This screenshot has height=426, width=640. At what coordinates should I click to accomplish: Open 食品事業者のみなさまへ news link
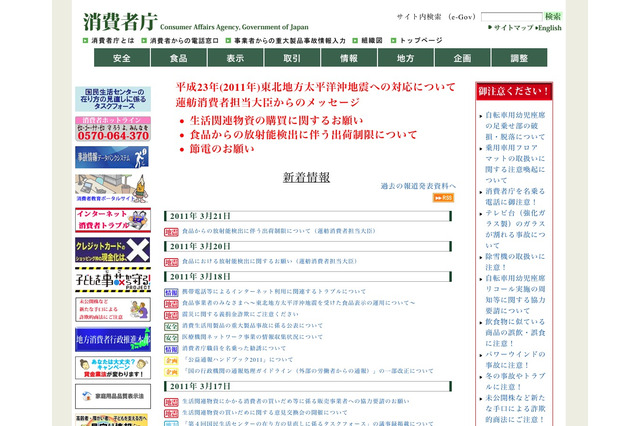(299, 303)
